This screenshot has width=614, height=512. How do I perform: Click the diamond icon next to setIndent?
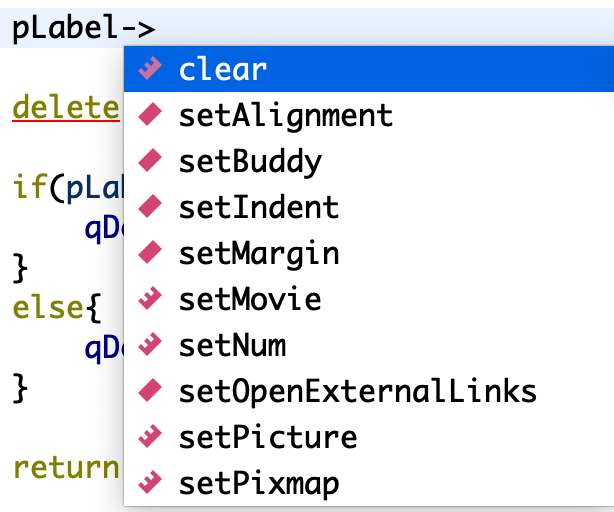(150, 206)
